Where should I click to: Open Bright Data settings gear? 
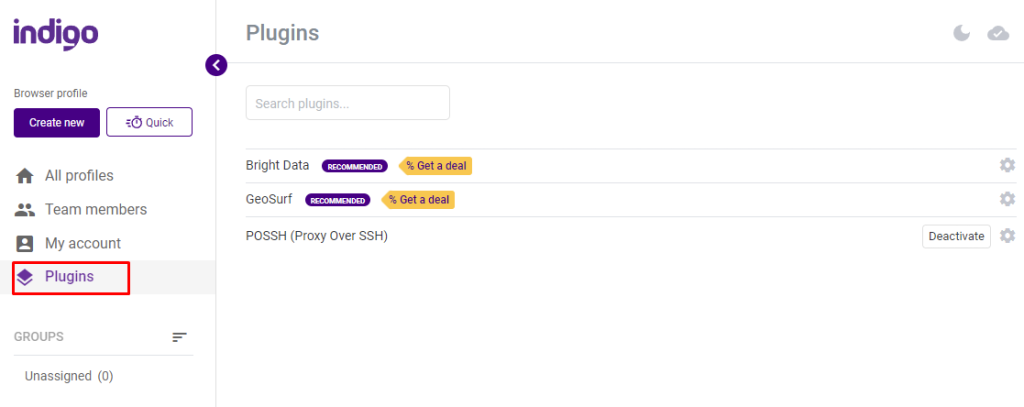coord(1007,165)
